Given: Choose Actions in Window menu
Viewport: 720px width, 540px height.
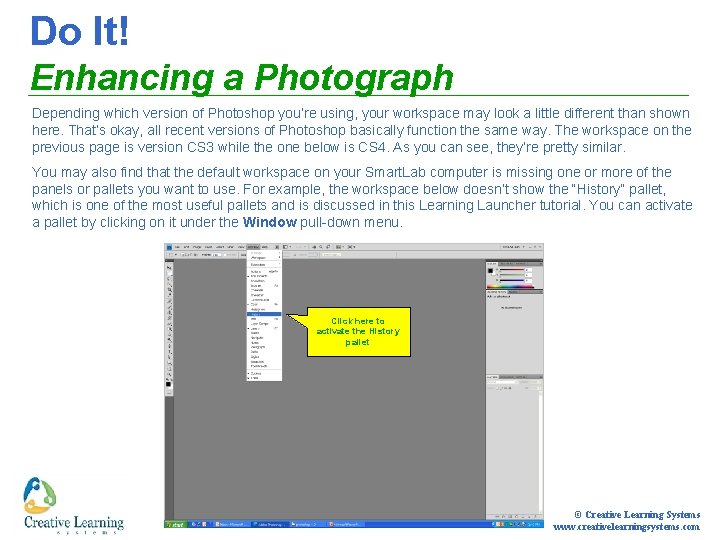Looking at the screenshot, I should pyautogui.click(x=264, y=271).
